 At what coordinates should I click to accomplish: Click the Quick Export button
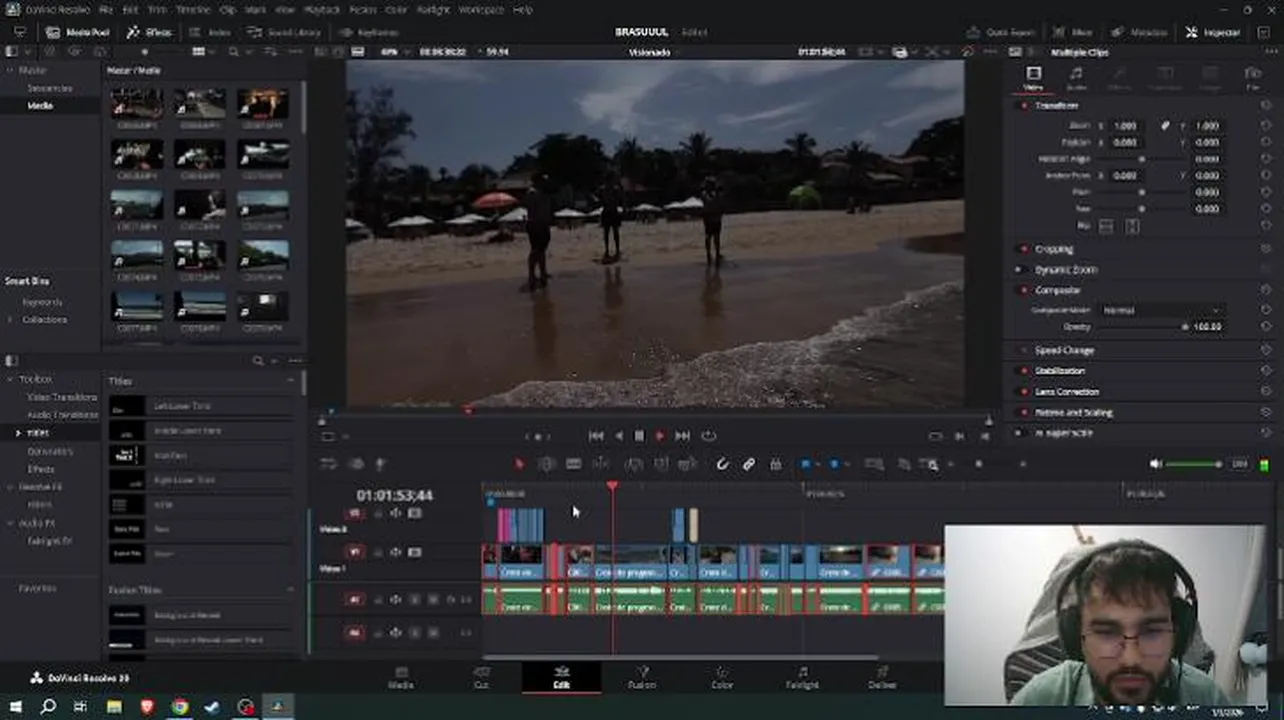(1001, 32)
